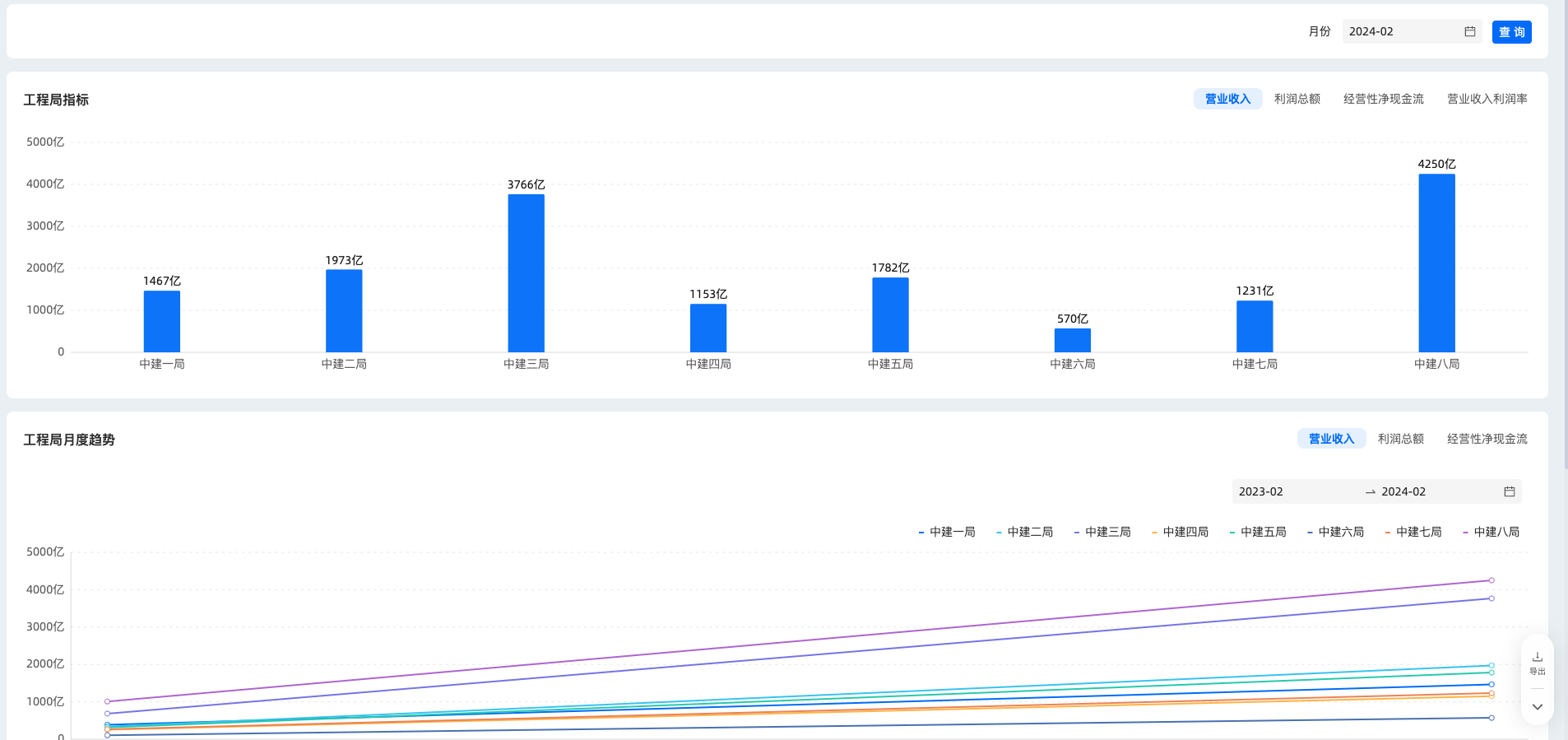Open the 营业收入利润率 tab
This screenshot has height=740, width=1568.
[x=1487, y=99]
